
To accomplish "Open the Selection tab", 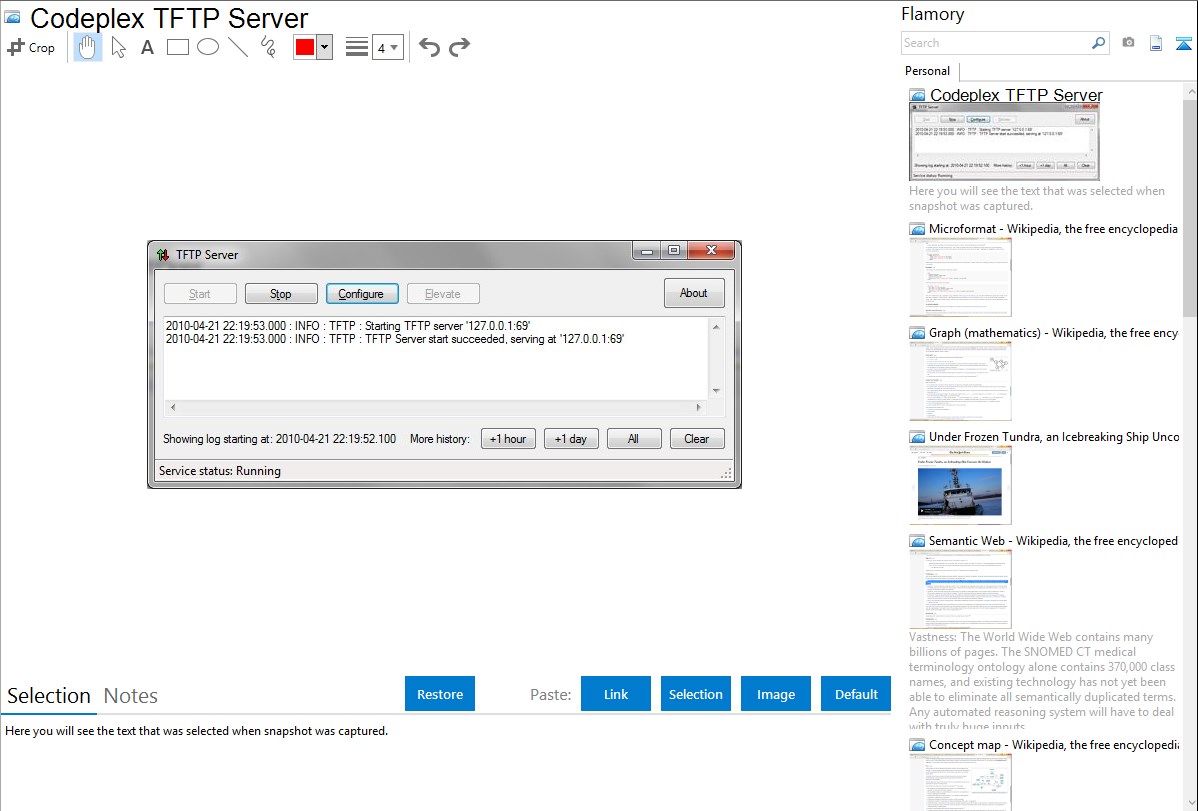I will tap(49, 696).
